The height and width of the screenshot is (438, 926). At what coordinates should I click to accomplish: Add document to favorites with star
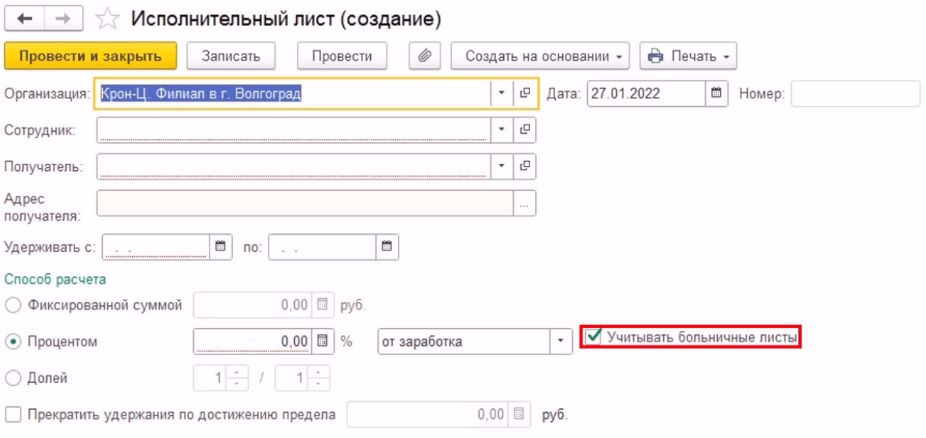[107, 19]
